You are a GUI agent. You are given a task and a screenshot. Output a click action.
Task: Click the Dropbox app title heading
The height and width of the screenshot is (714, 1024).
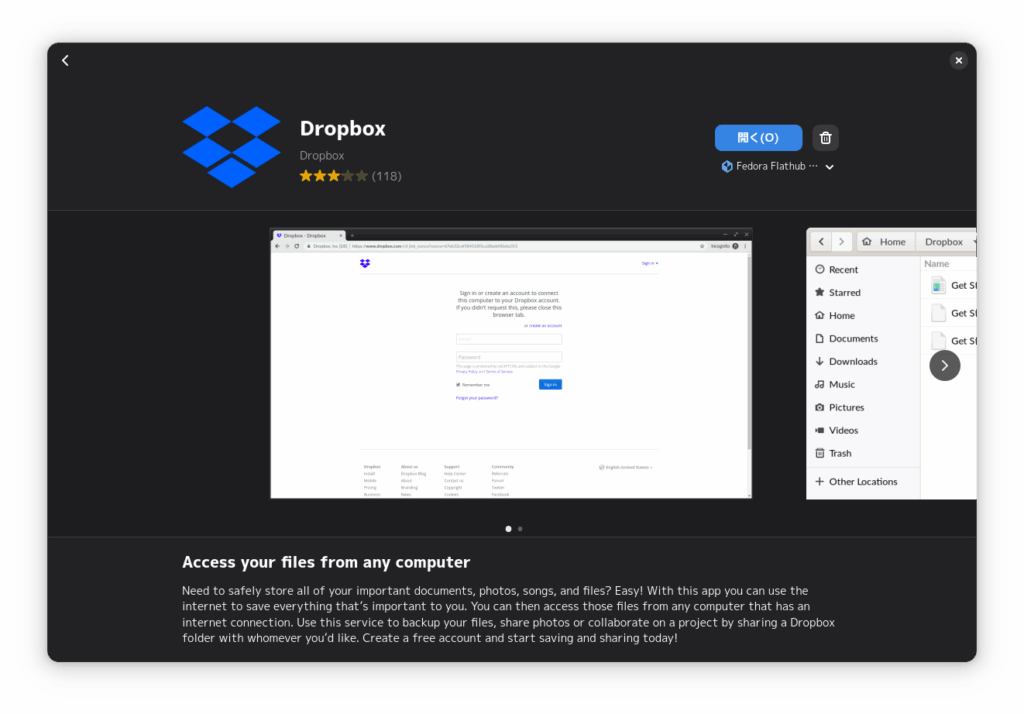point(343,128)
